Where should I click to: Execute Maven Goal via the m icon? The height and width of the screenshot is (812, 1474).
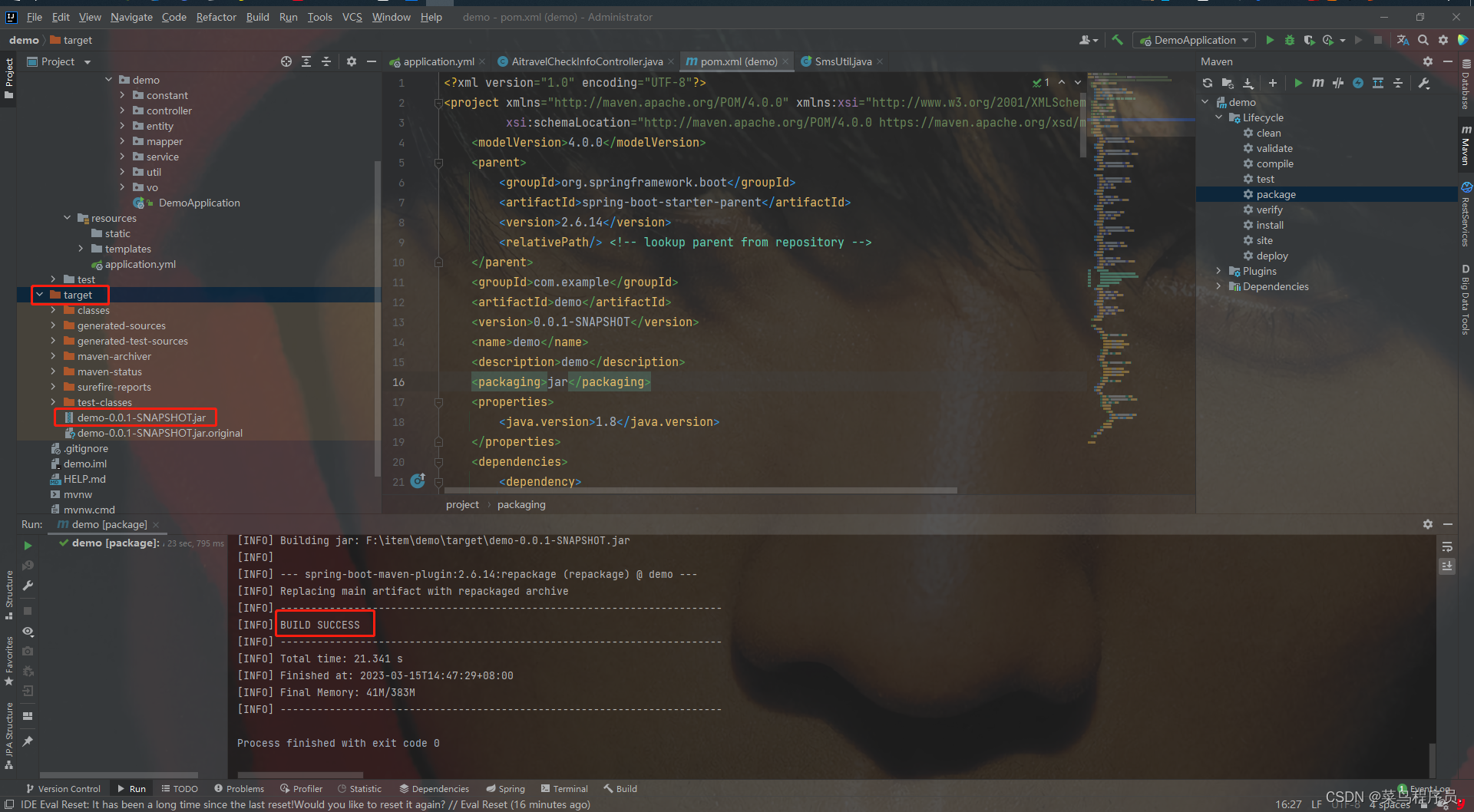(1318, 83)
